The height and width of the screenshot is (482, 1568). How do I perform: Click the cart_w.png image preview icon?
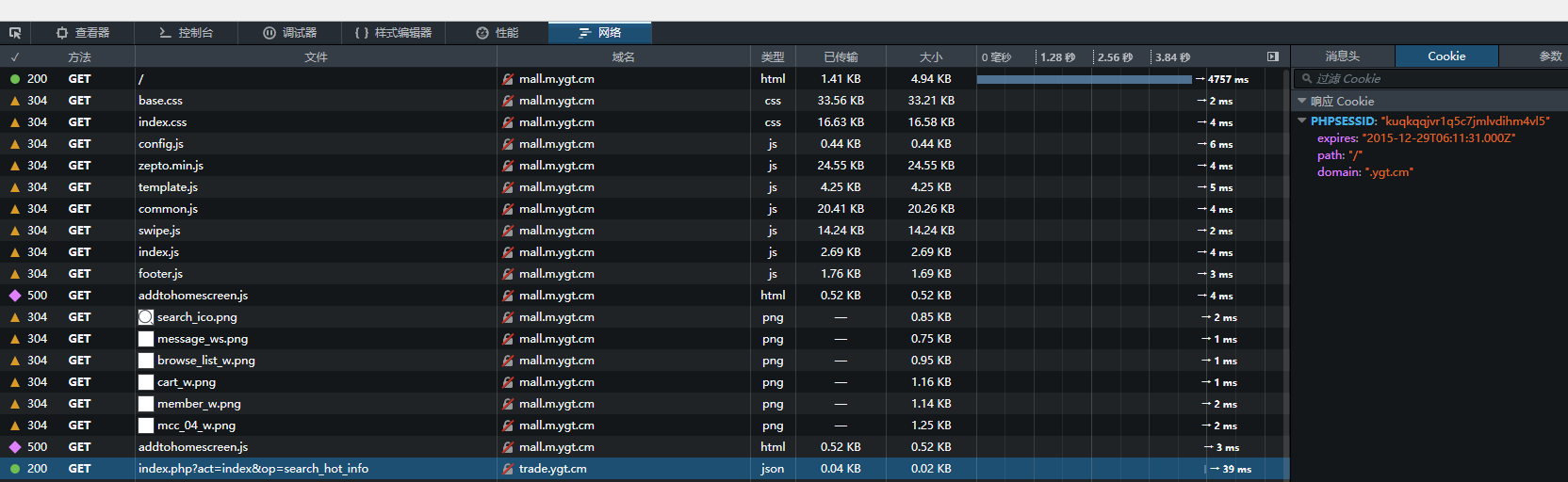[146, 382]
